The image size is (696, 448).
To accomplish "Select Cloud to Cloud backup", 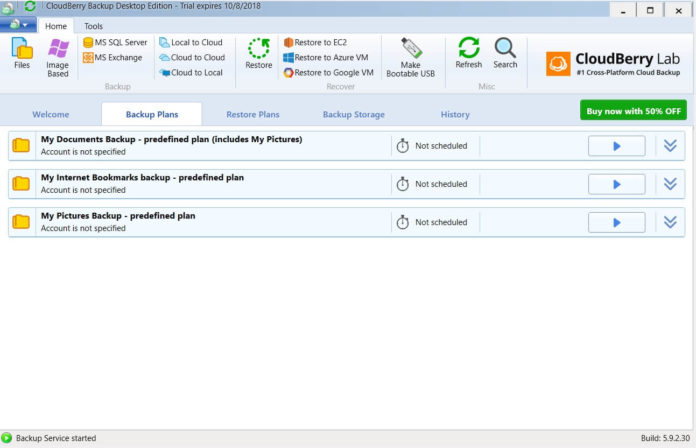I will [192, 57].
